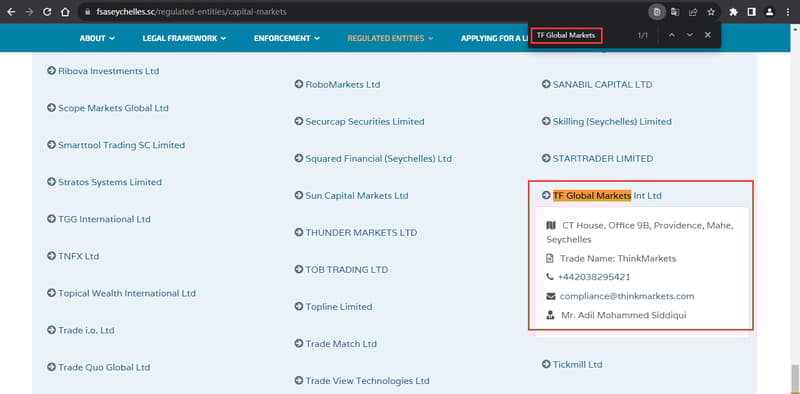800x394 pixels.
Task: Open the ABOUT dropdown menu
Action: click(97, 38)
